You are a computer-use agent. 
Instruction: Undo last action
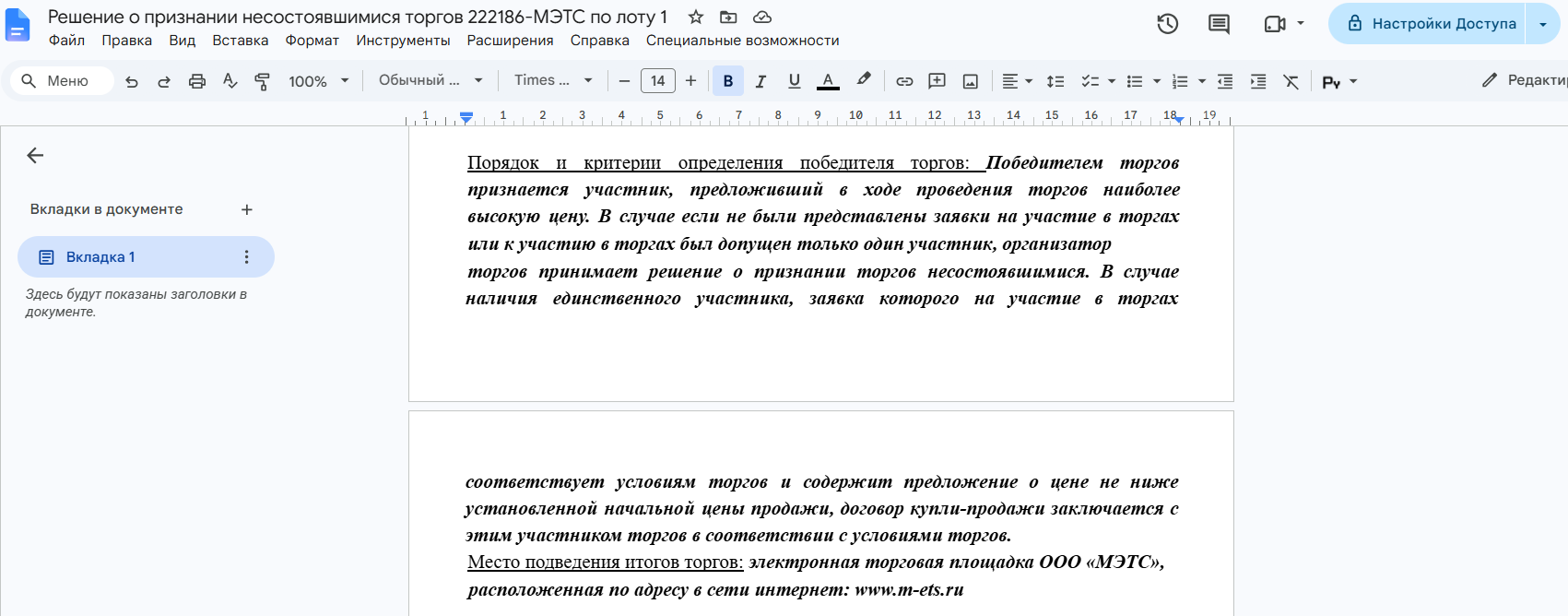[132, 81]
